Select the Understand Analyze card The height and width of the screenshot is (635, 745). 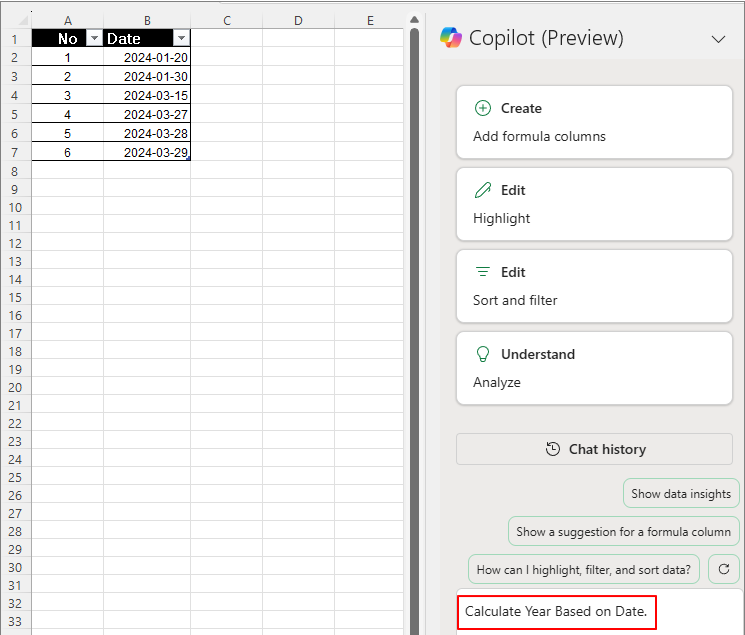[x=594, y=368]
